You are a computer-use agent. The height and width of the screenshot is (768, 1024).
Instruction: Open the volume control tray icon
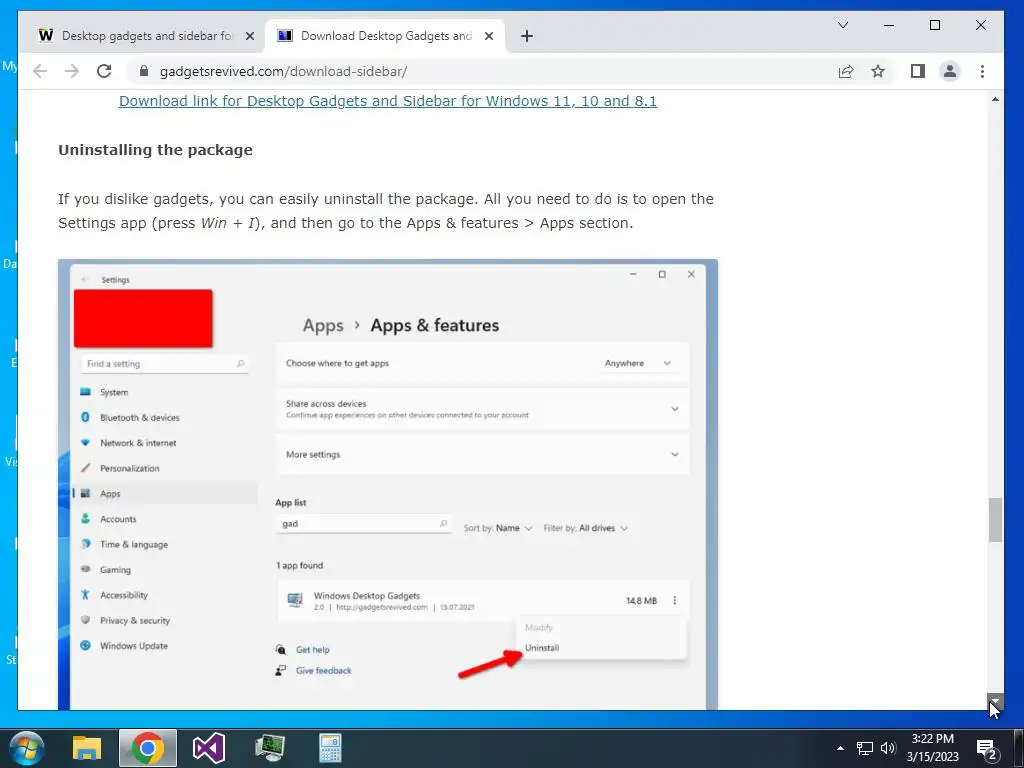coord(888,748)
